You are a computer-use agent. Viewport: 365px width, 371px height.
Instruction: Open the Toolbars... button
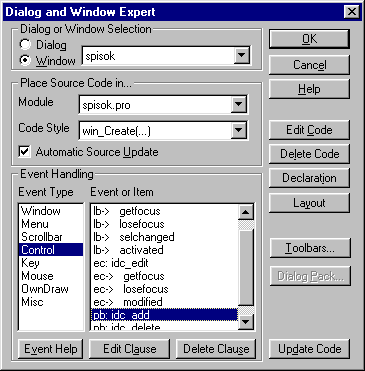tap(310, 248)
